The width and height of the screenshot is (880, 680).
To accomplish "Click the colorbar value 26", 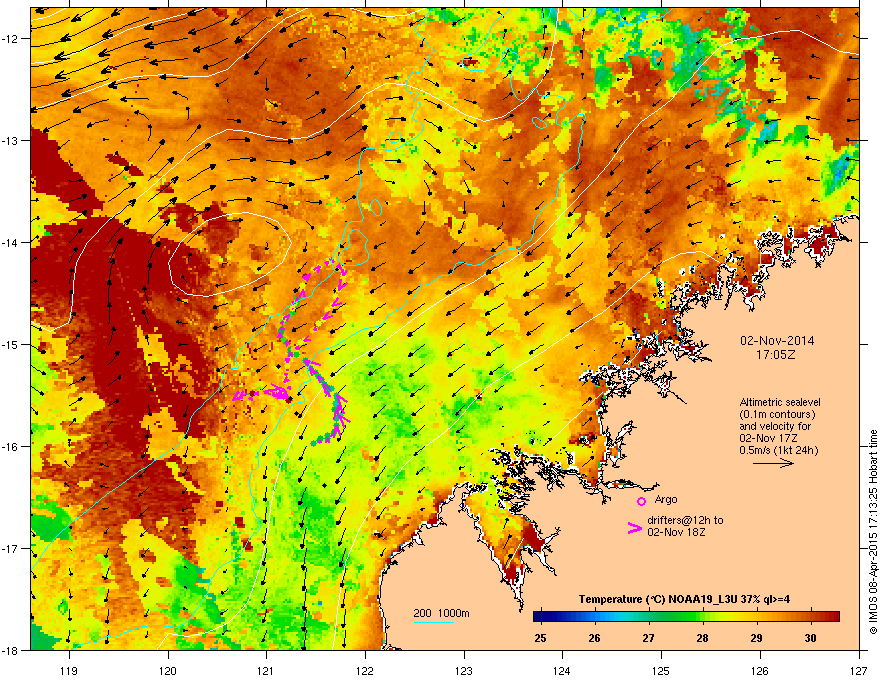I will coord(594,638).
